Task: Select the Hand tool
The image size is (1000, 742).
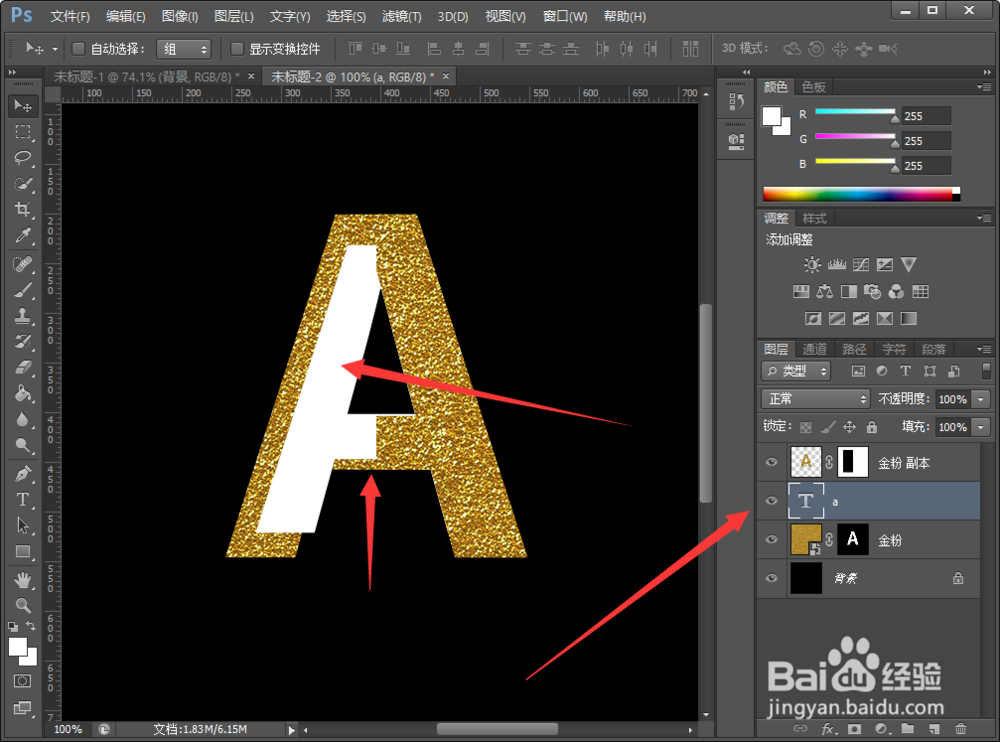Action: [x=23, y=580]
